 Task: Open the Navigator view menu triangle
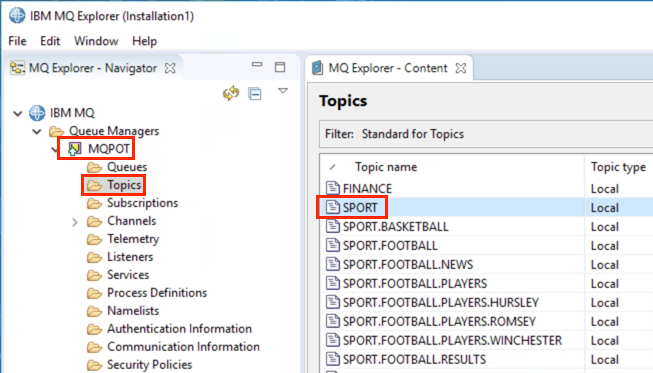283,91
